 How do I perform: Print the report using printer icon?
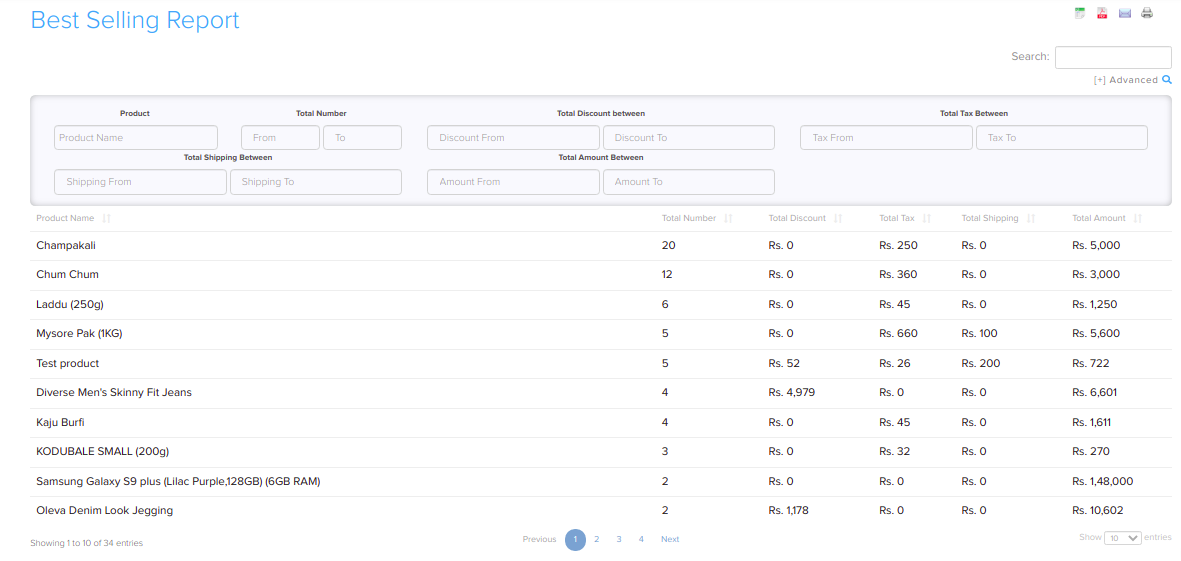click(x=1147, y=13)
